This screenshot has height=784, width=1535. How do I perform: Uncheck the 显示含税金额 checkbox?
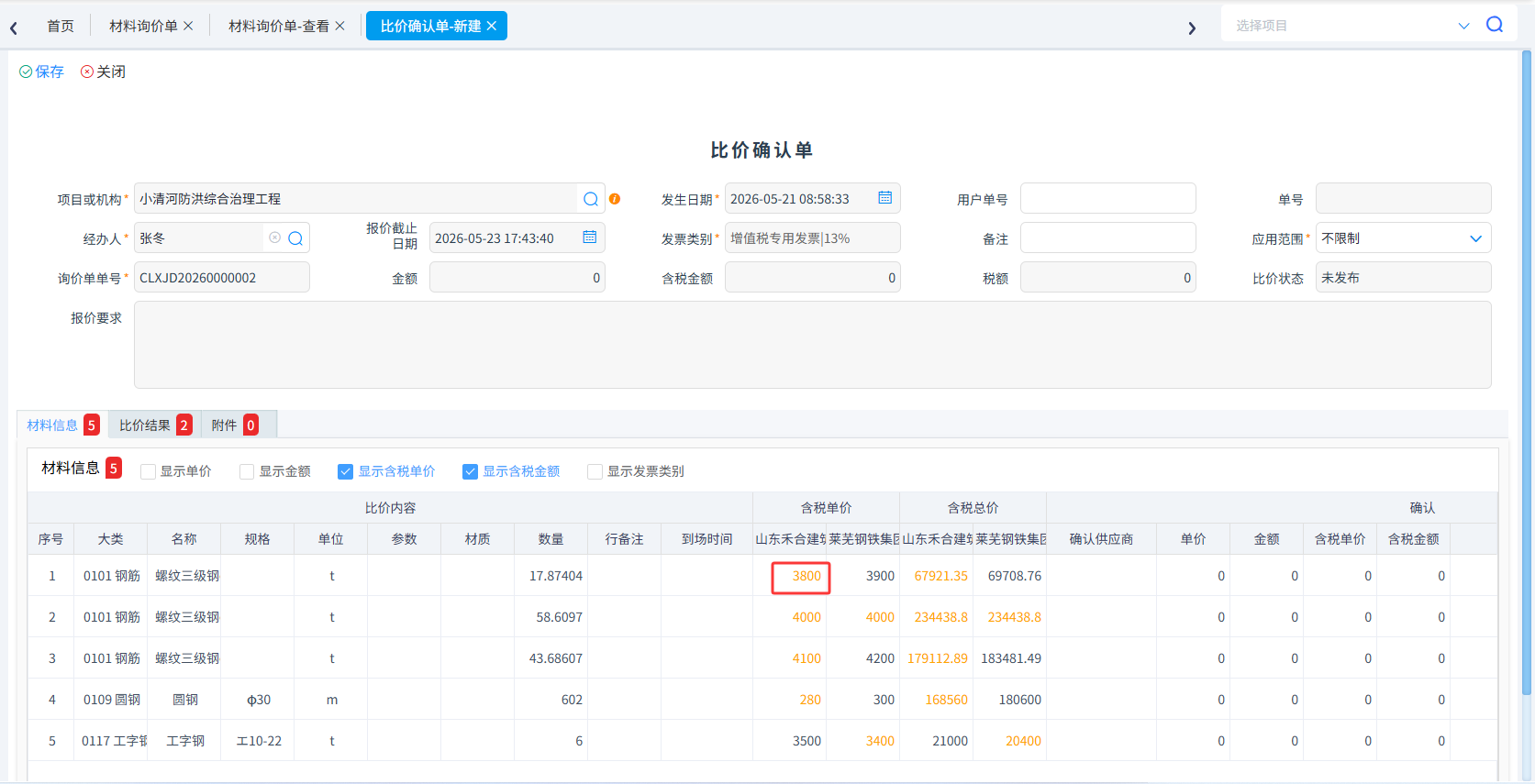coord(471,471)
